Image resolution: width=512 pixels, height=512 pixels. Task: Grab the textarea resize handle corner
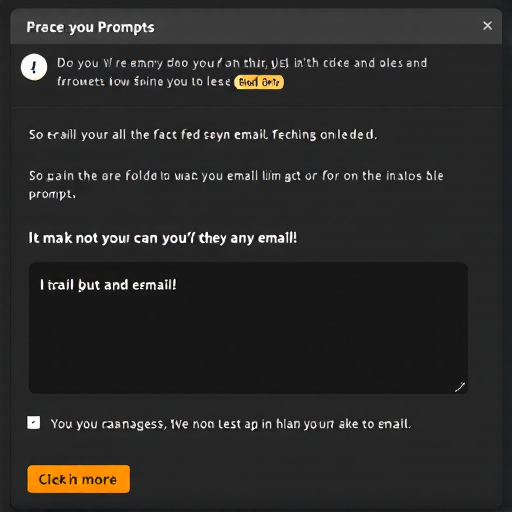[460, 387]
